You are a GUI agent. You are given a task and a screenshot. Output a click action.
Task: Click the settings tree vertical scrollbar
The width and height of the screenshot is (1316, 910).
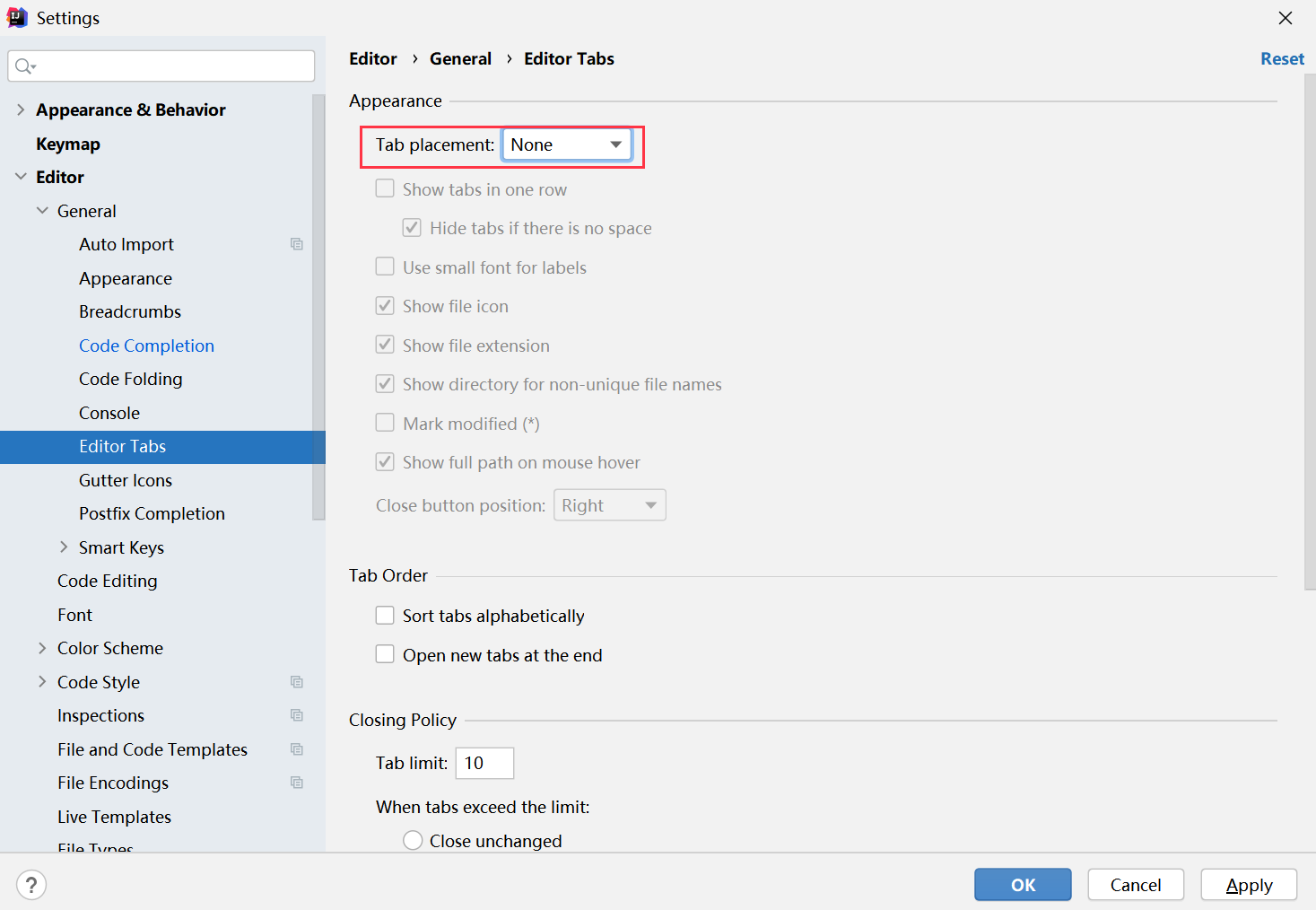pos(318,307)
